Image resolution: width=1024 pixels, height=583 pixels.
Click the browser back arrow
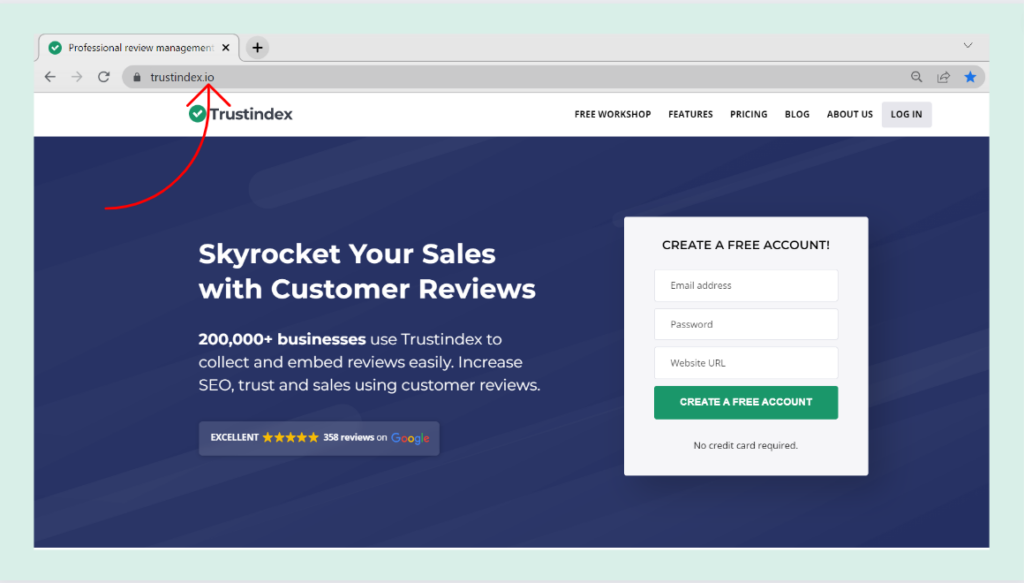click(x=50, y=77)
